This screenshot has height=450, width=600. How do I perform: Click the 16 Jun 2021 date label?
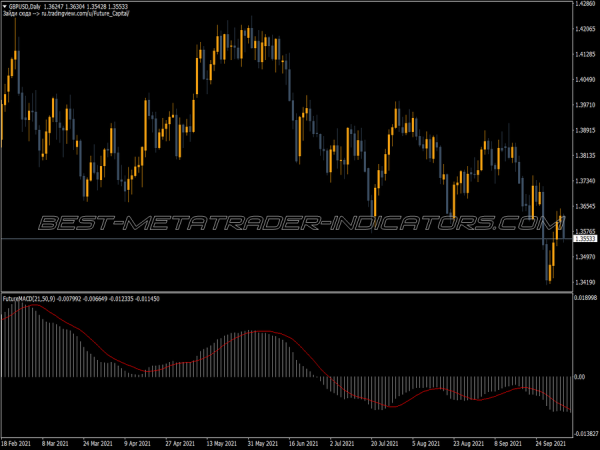click(303, 444)
